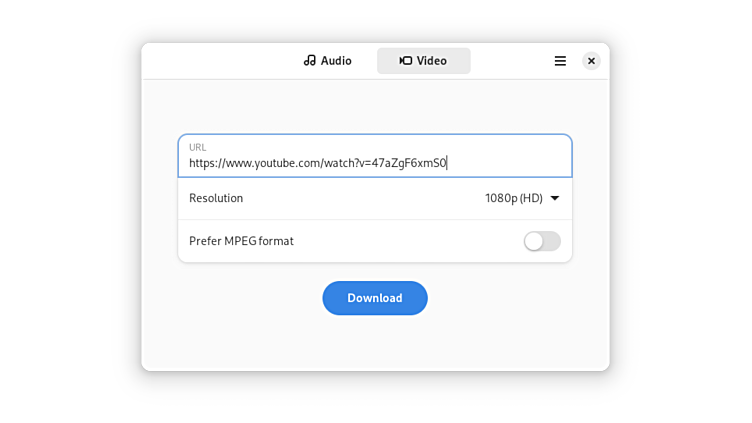Click the Prefer MPEG format label text
The height and width of the screenshot is (423, 752).
tap(241, 241)
